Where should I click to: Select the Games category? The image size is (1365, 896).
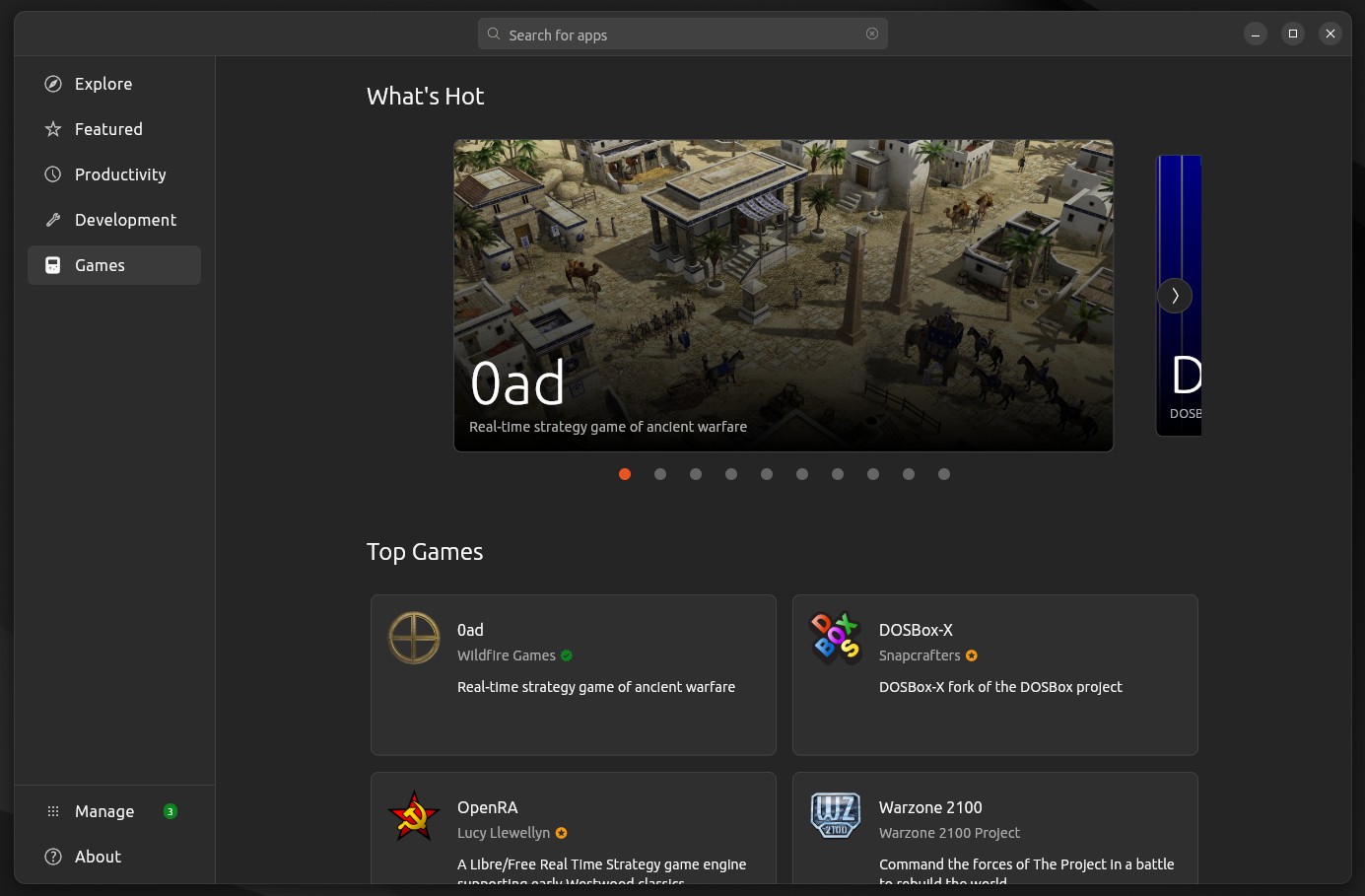[x=114, y=265]
